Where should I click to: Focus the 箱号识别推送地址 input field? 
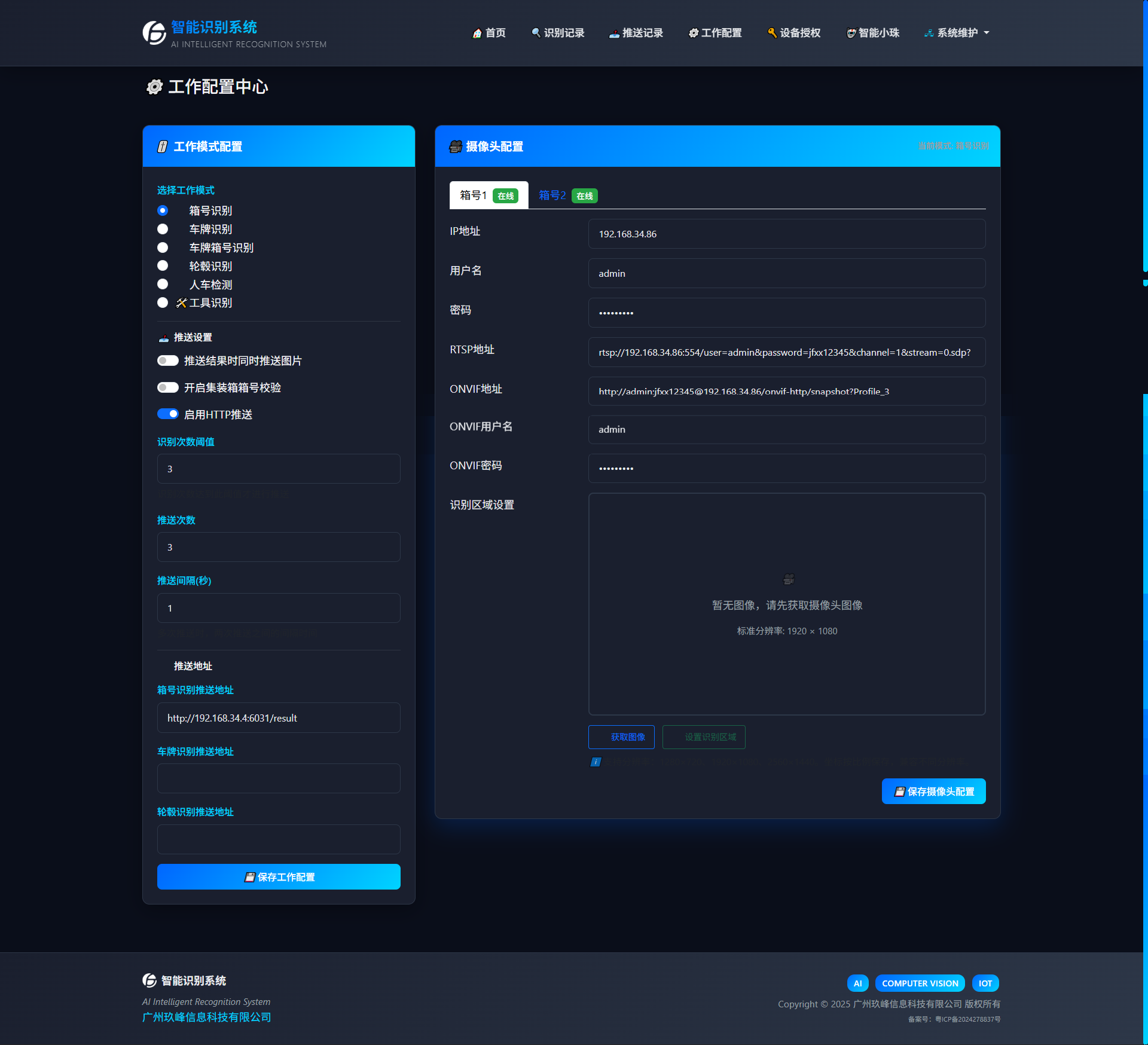[279, 718]
